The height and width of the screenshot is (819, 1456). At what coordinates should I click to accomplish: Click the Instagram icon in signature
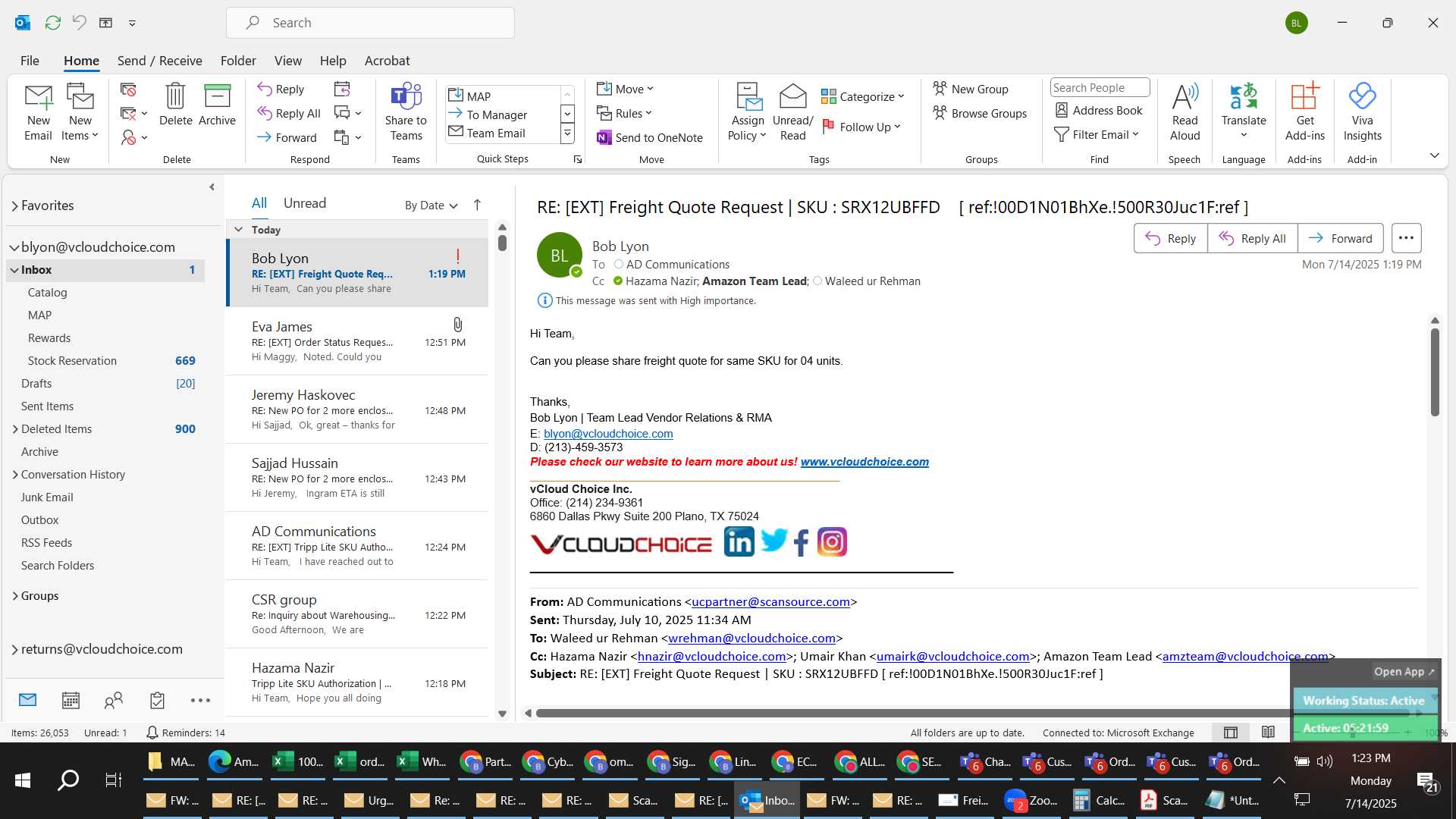coord(832,541)
